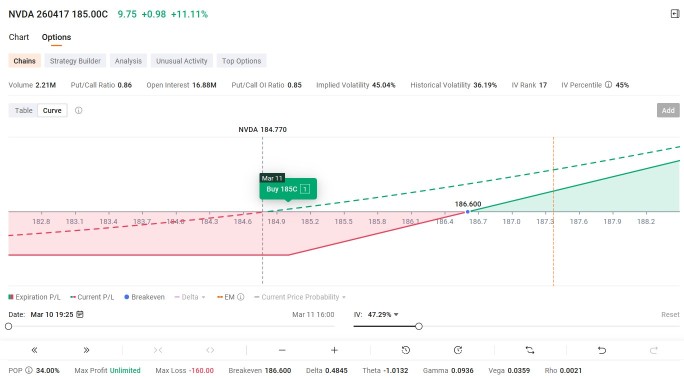The height and width of the screenshot is (378, 684).
Task: Click the double right chevron shift icon
Action: pyautogui.click(x=86, y=350)
